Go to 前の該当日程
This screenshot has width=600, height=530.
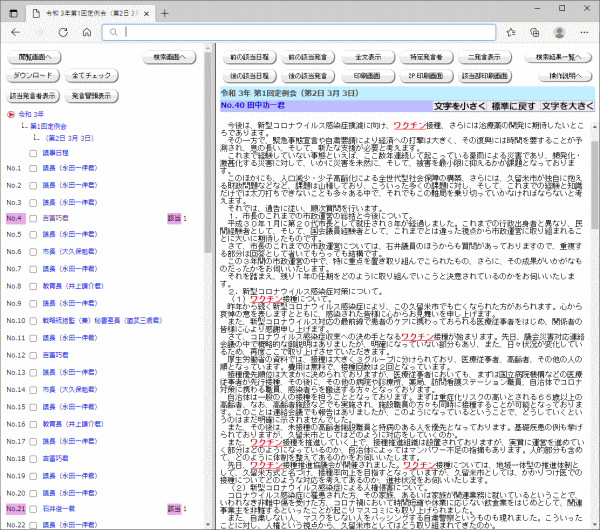[x=249, y=57]
